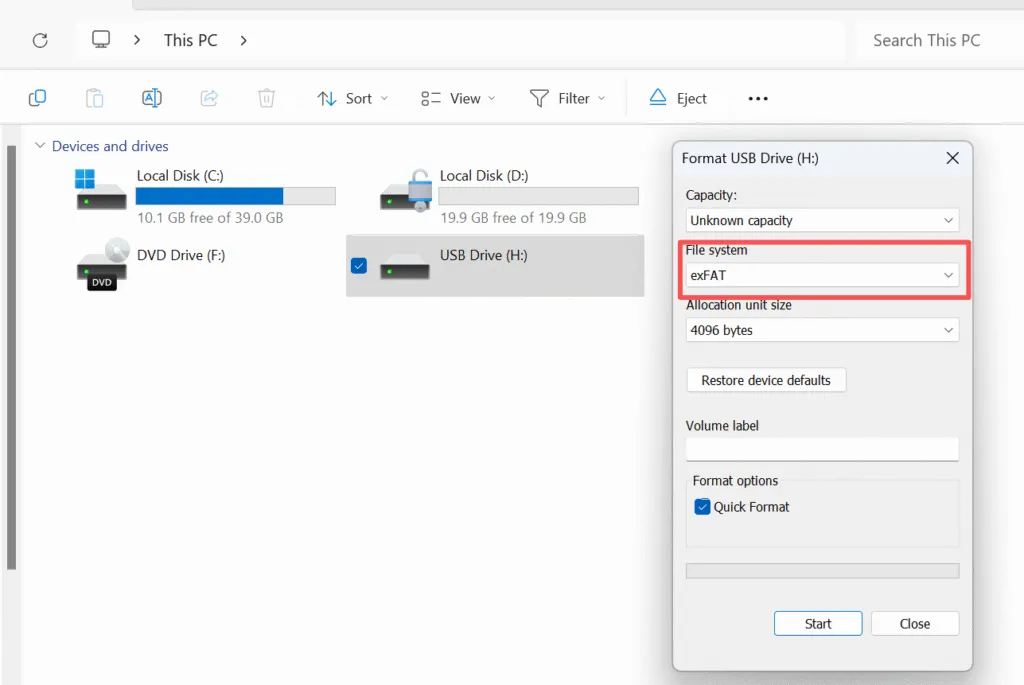This screenshot has width=1024, height=685.
Task: Click the Rename icon in toolbar
Action: coord(151,98)
